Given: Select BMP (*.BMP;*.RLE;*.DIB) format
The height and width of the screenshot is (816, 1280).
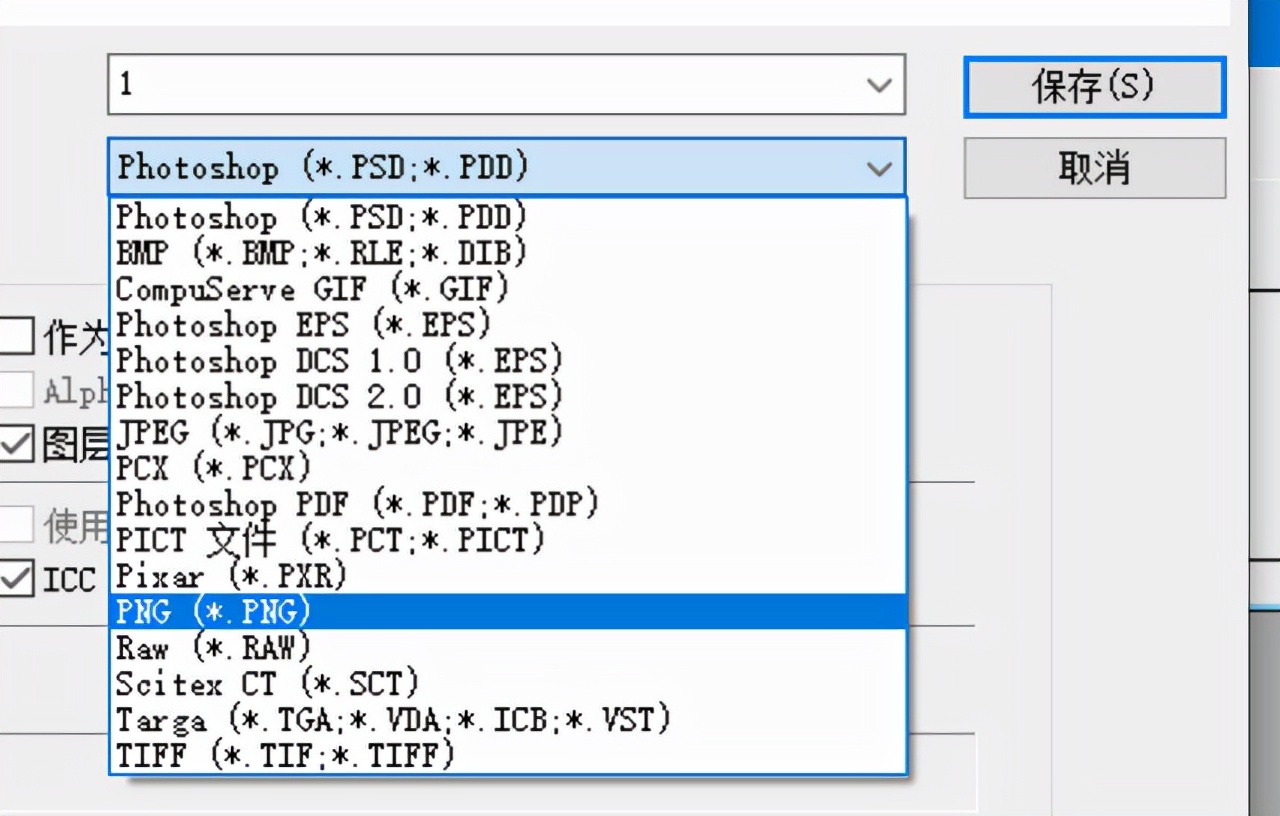Looking at the screenshot, I should 508,252.
